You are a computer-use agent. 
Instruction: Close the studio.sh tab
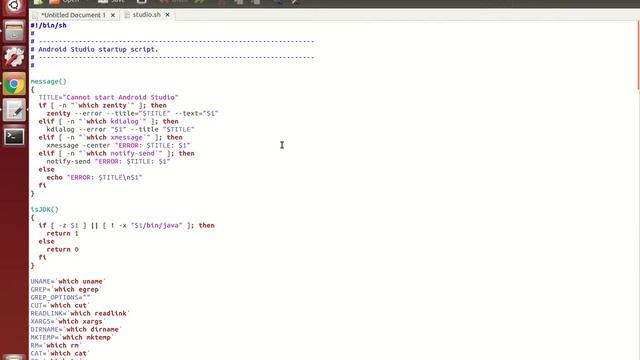pos(167,15)
